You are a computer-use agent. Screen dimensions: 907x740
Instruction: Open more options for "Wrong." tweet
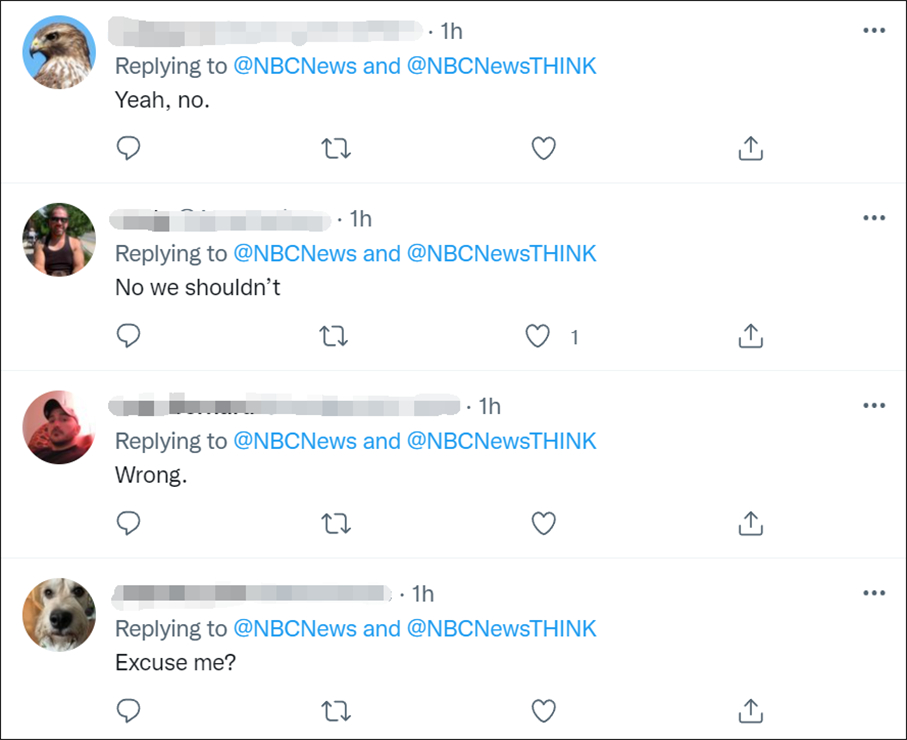point(874,405)
